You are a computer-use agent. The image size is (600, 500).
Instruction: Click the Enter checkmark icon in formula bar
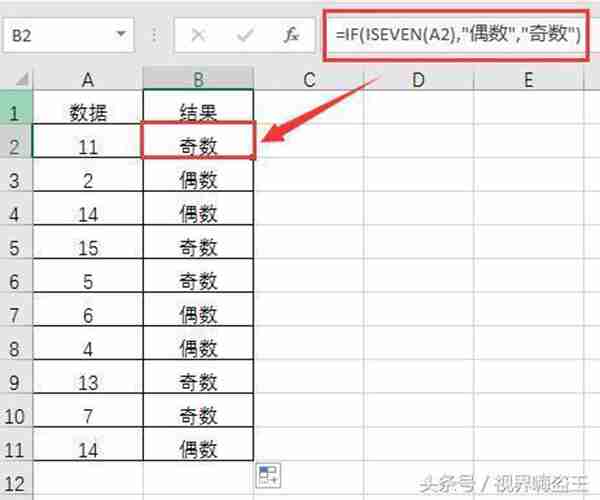245,36
